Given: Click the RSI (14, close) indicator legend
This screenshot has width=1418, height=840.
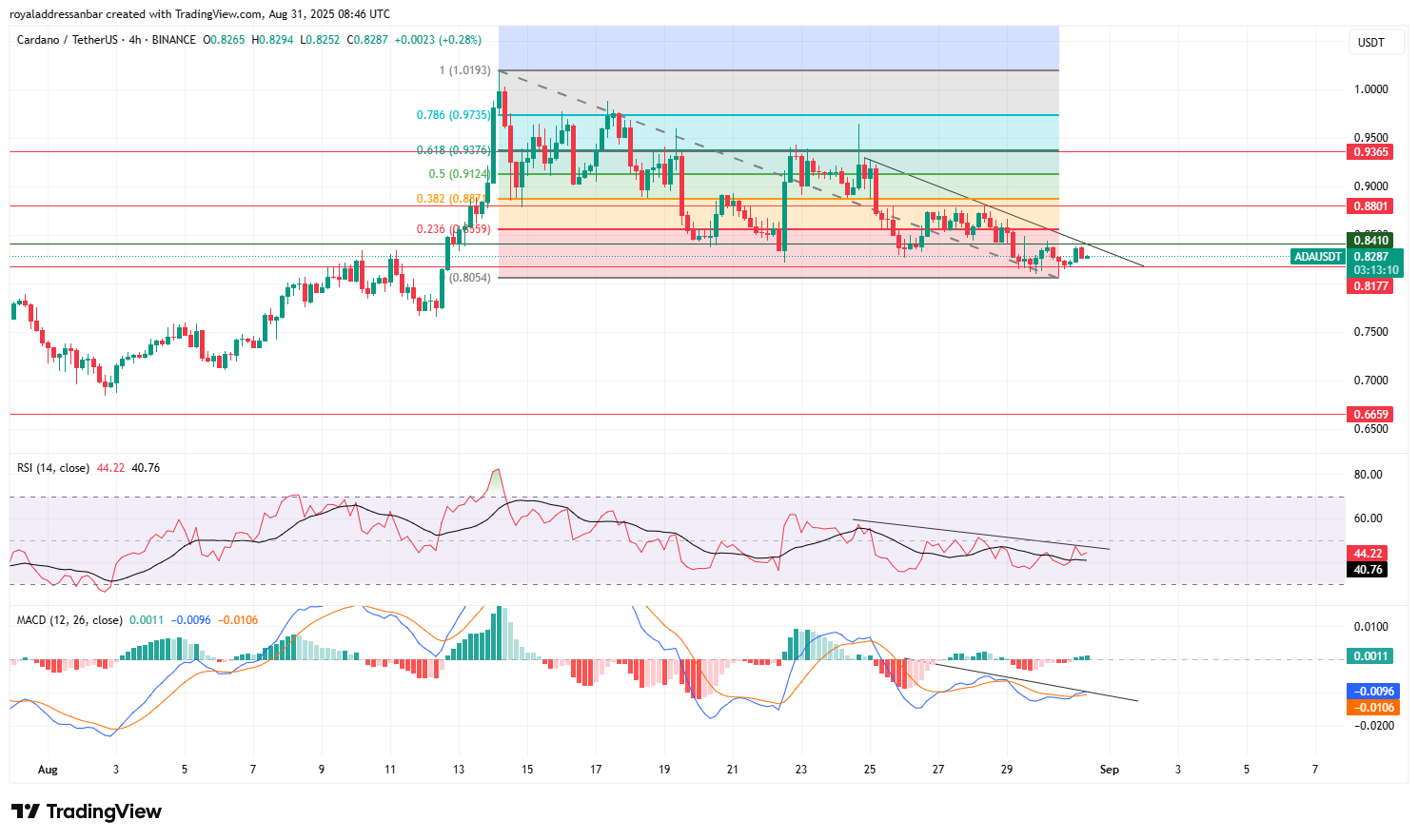Looking at the screenshot, I should [x=53, y=468].
